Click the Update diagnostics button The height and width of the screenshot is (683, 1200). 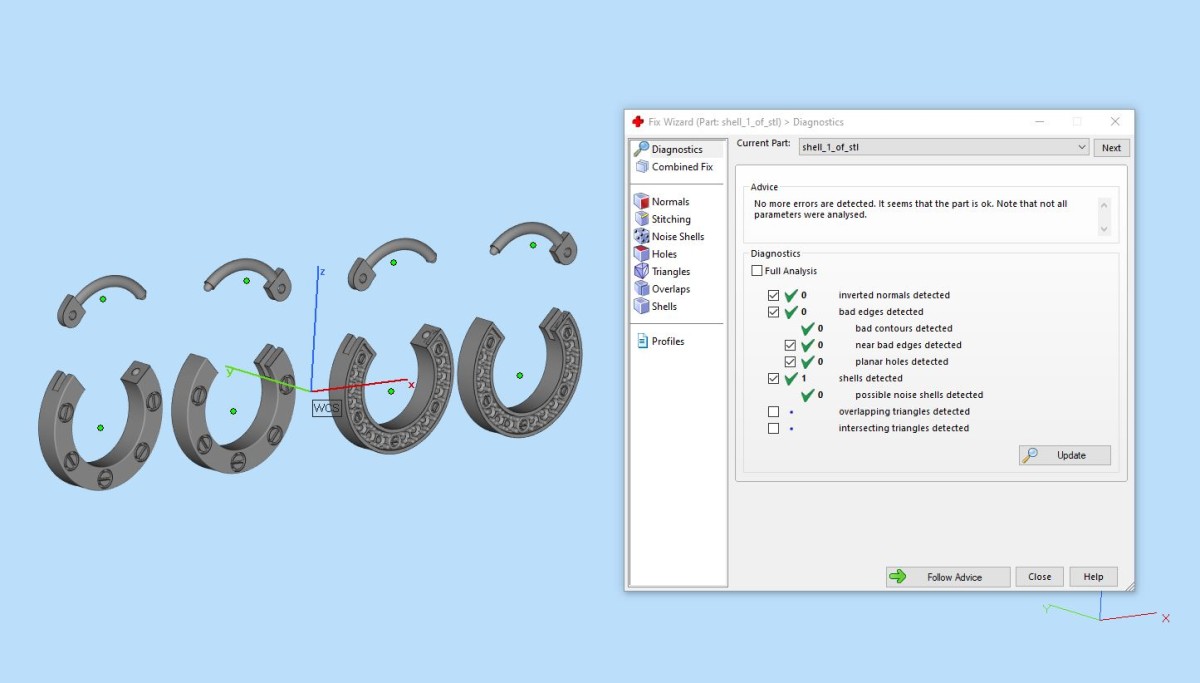[1065, 455]
